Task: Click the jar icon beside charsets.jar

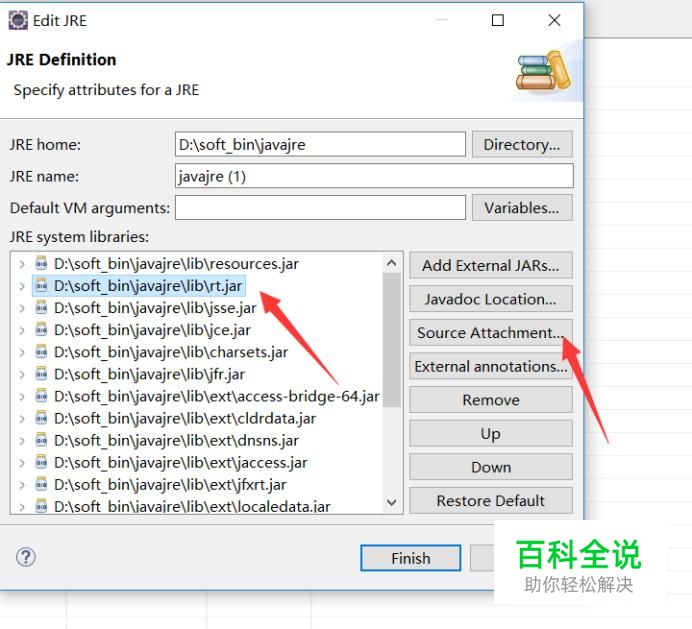Action: tap(41, 351)
